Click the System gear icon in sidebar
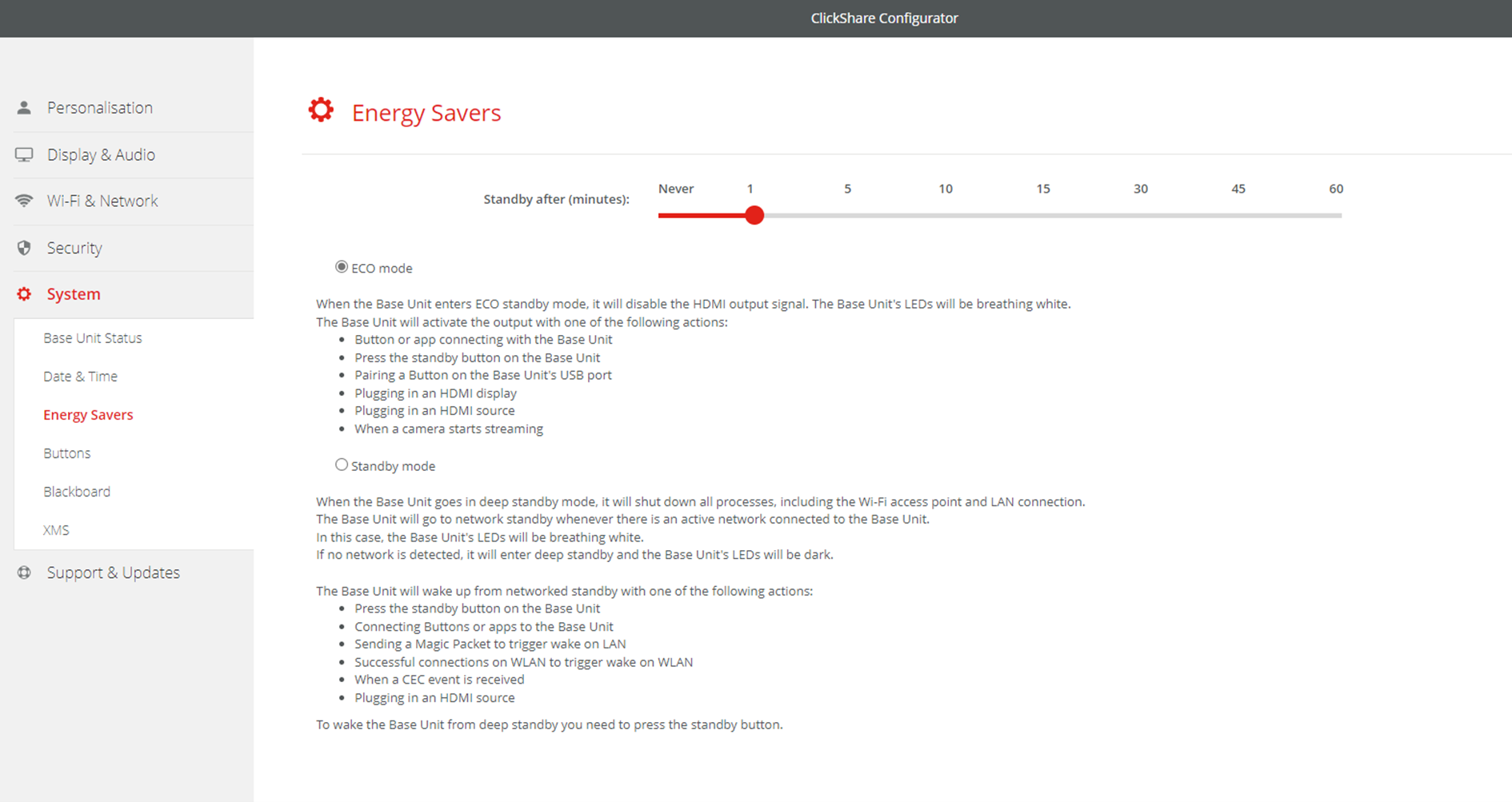The width and height of the screenshot is (1512, 802). (24, 294)
